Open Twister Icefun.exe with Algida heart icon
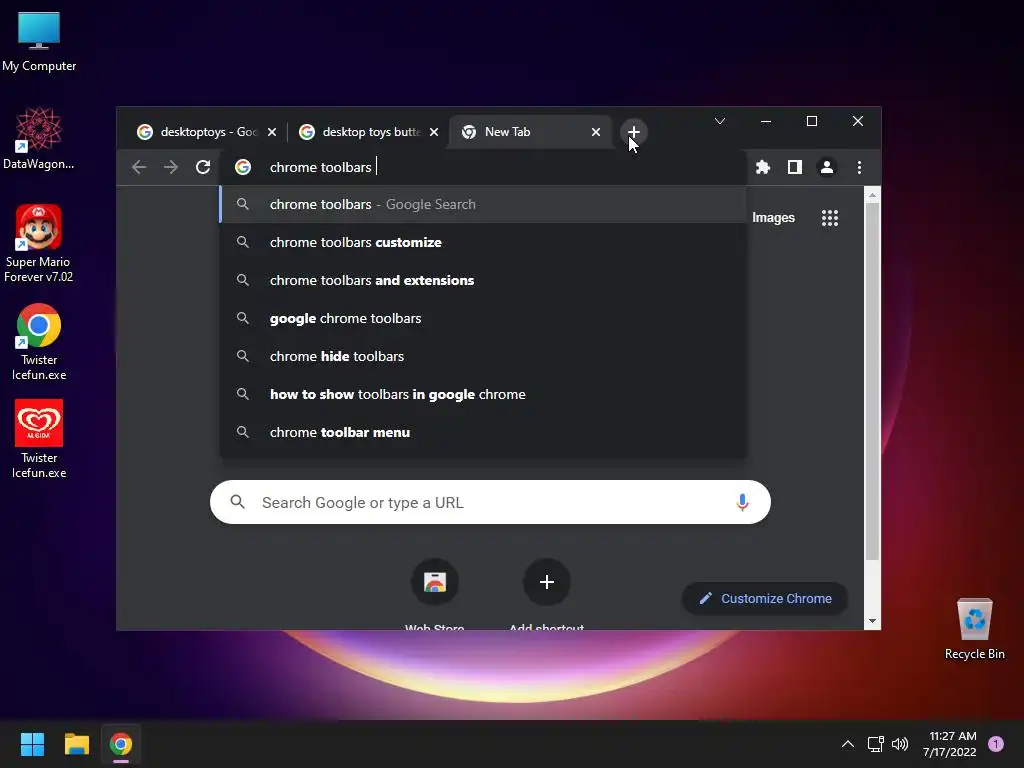This screenshot has width=1024, height=768. pyautogui.click(x=39, y=439)
